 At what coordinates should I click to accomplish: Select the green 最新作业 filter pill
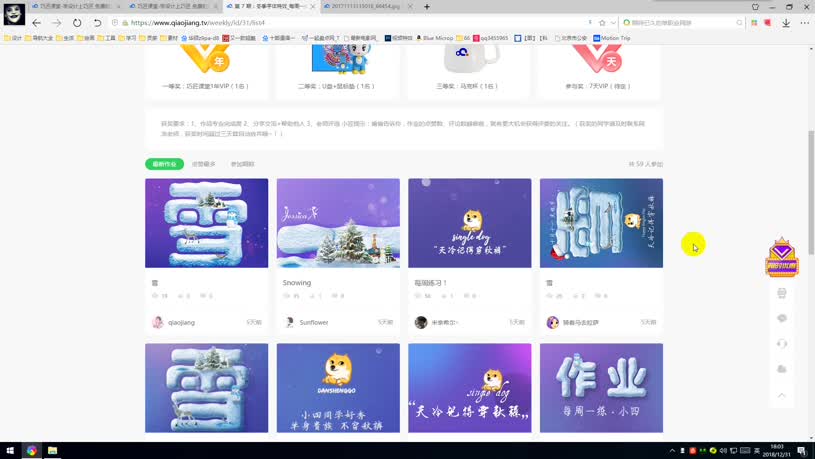[x=164, y=164]
